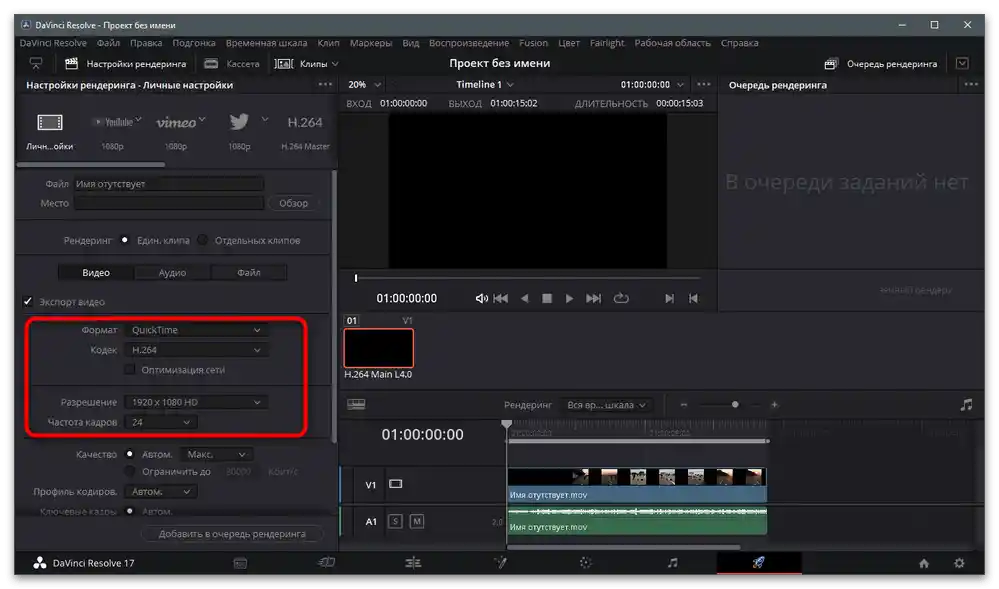This screenshot has width=999, height=589.
Task: Open the Справка menu
Action: [x=739, y=43]
